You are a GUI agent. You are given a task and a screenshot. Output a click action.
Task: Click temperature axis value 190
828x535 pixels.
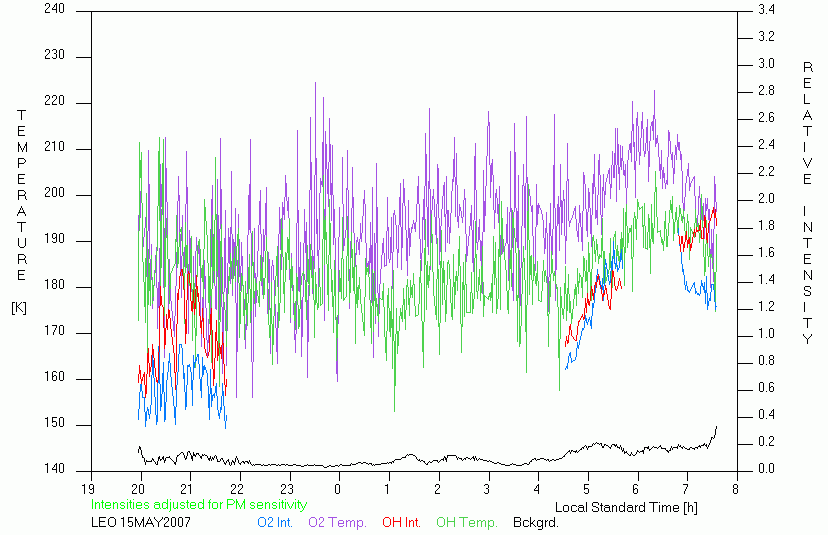pyautogui.click(x=54, y=239)
